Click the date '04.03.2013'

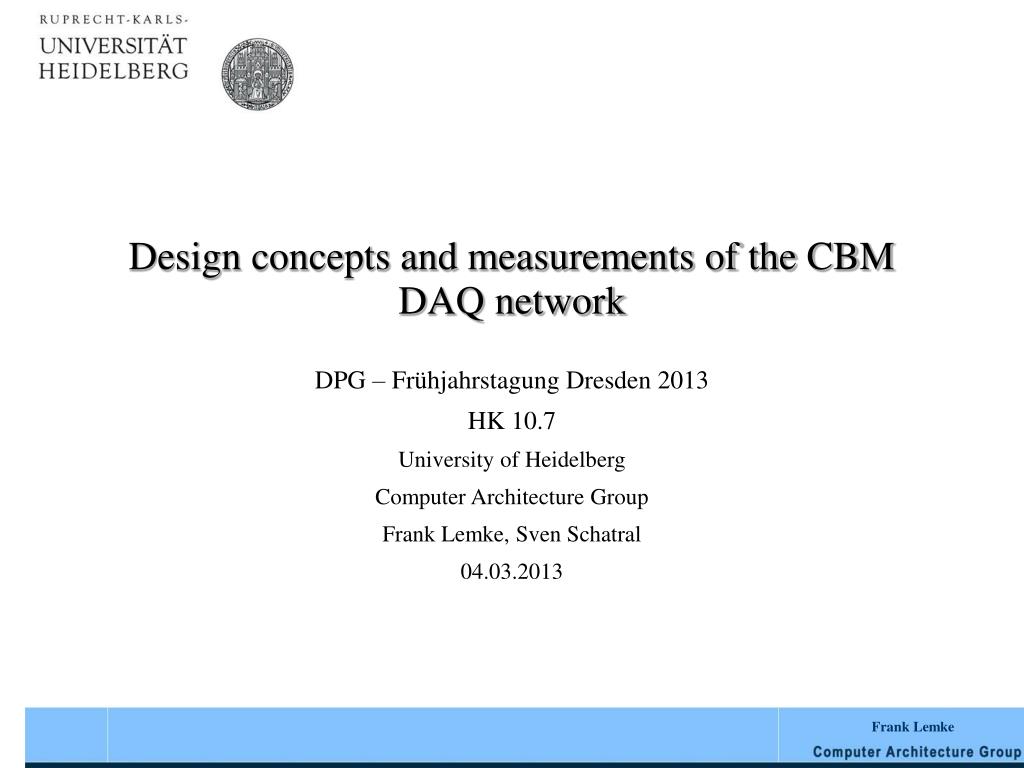click(x=511, y=571)
